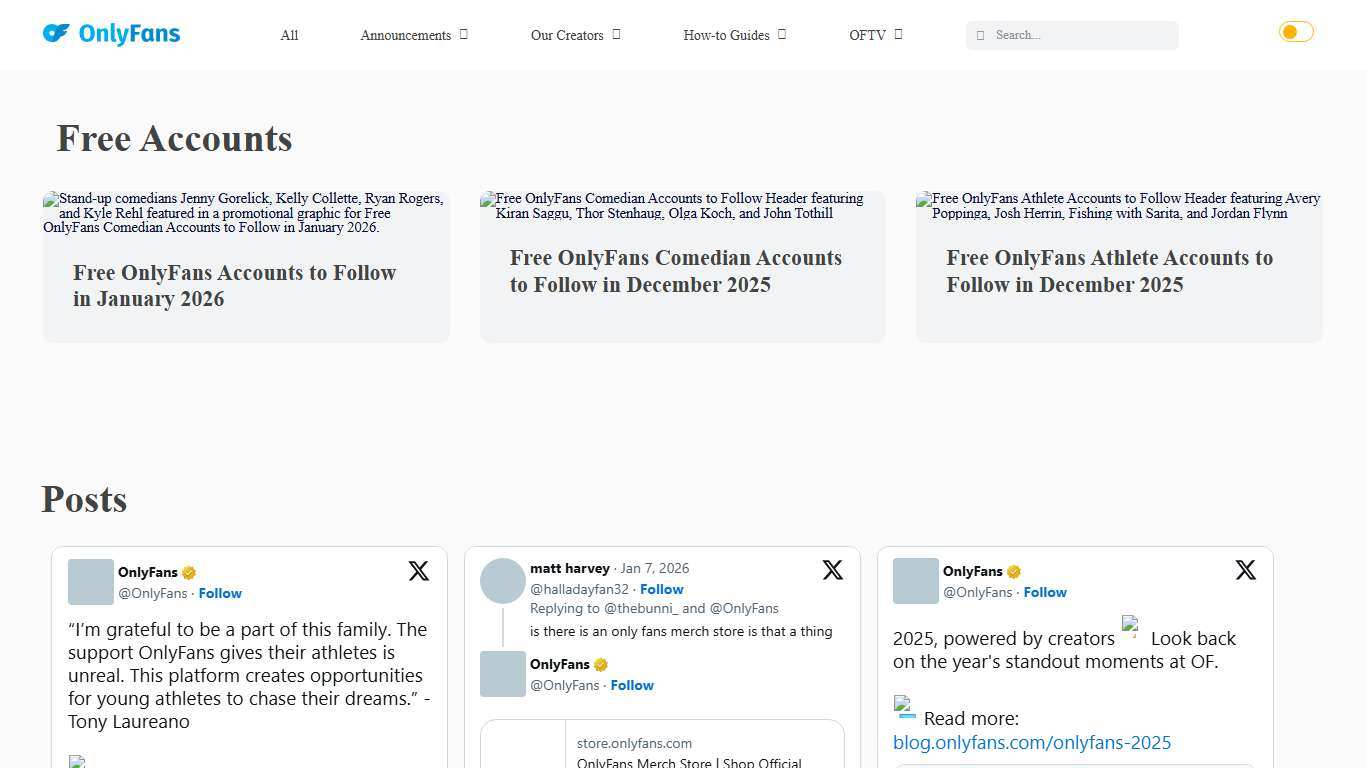
Task: Select the All menu item
Action: tap(289, 35)
